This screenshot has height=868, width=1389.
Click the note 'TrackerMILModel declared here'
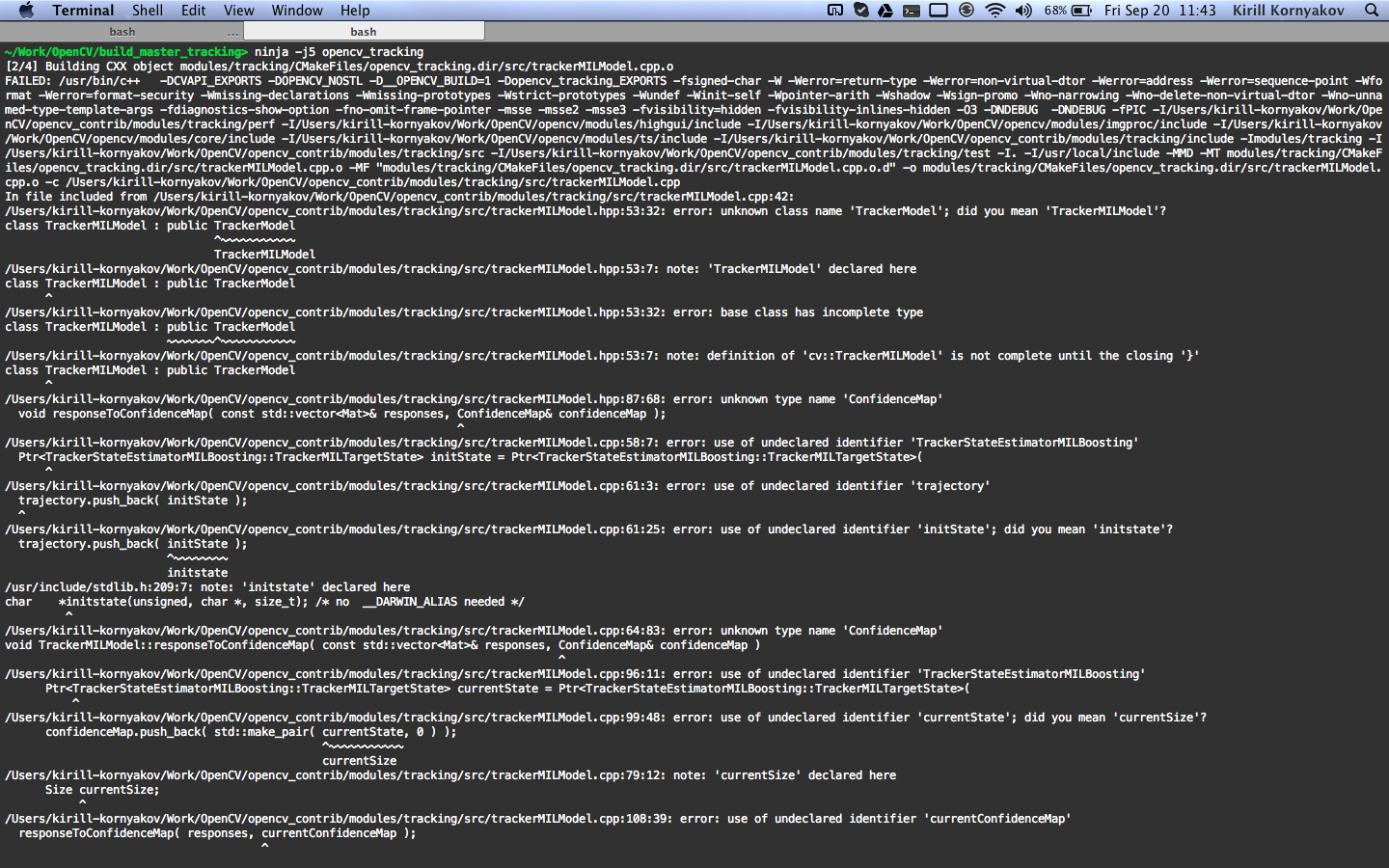[x=461, y=269]
